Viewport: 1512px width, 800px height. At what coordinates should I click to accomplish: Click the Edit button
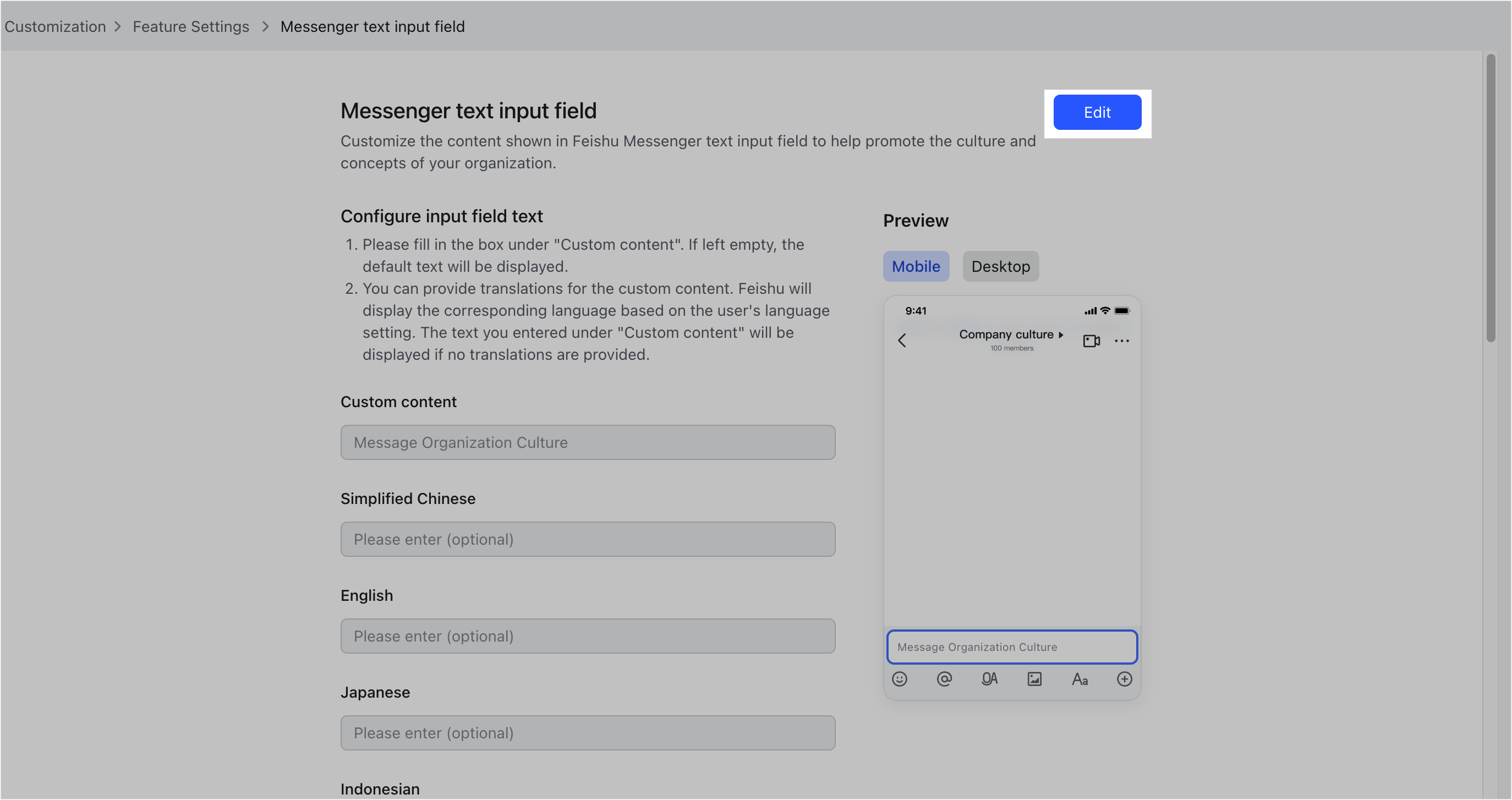point(1097,113)
